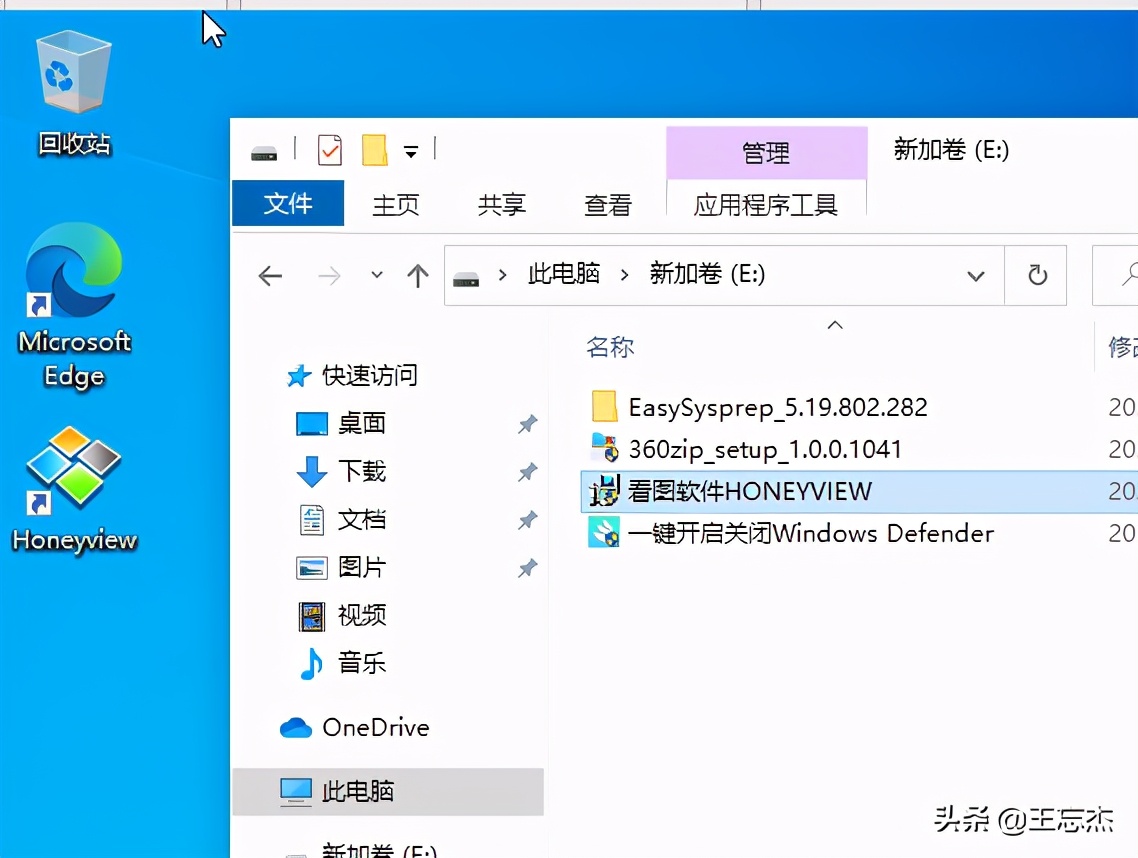Open the address bar history dropdown
Image resolution: width=1138 pixels, height=858 pixels.
pyautogui.click(x=975, y=275)
